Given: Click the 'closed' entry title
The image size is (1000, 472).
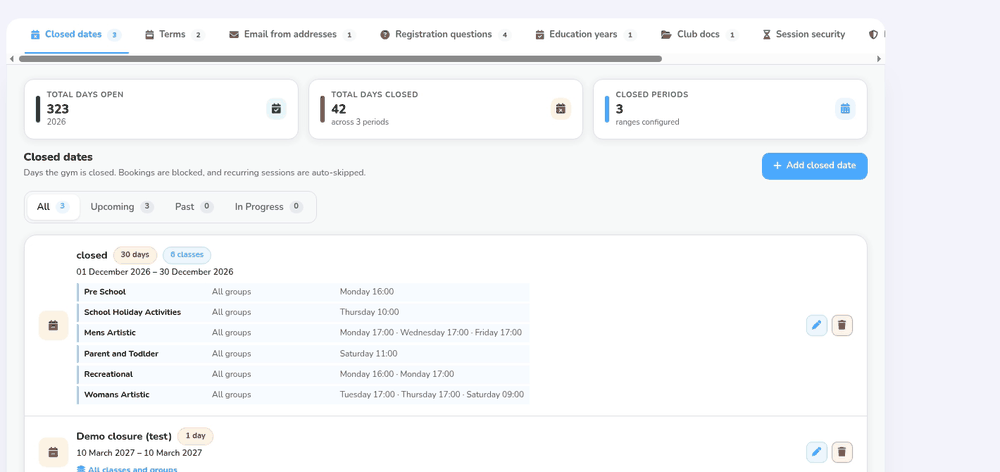Looking at the screenshot, I should (92, 255).
